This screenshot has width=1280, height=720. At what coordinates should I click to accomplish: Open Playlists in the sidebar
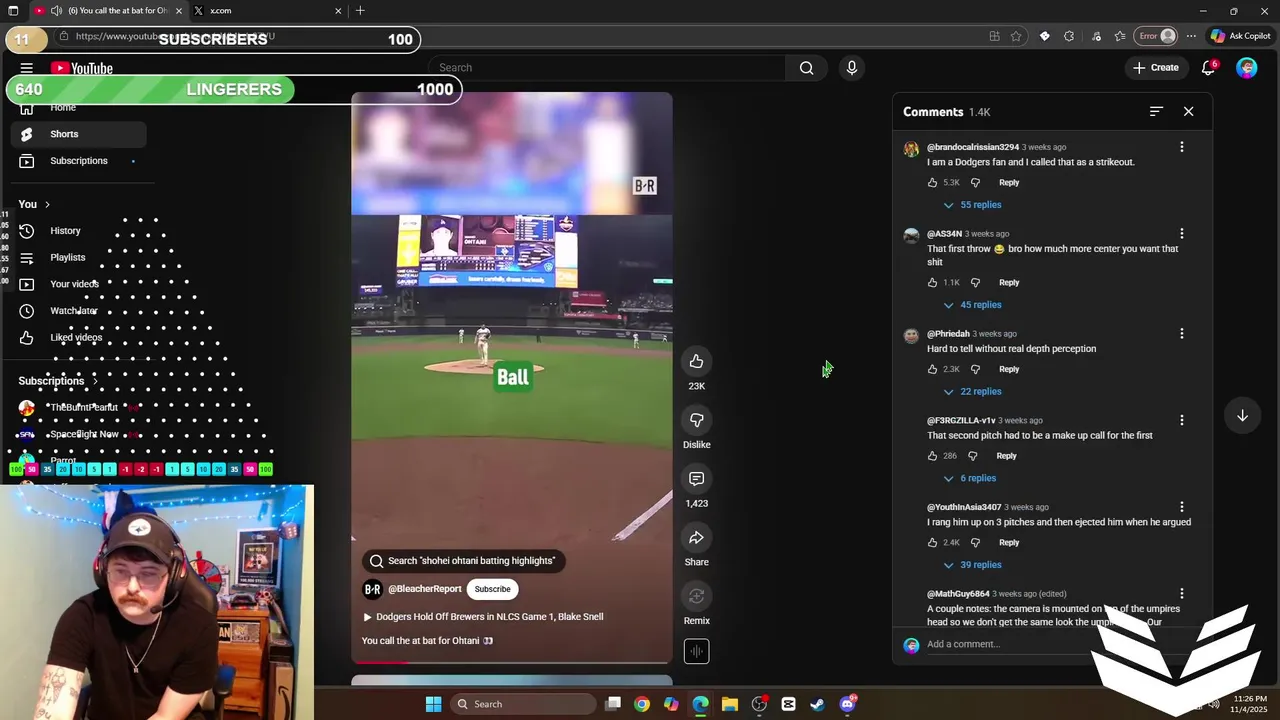78,257
